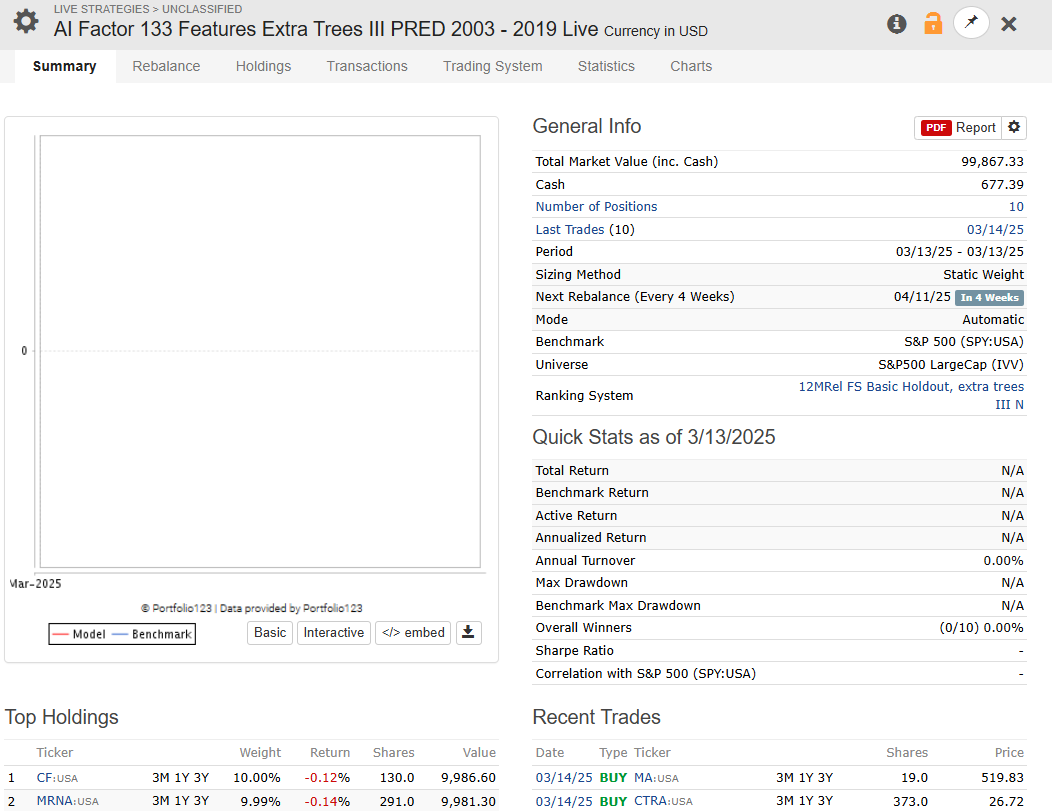Click the Overall Winners value (0/10) 0.00%

[982, 628]
